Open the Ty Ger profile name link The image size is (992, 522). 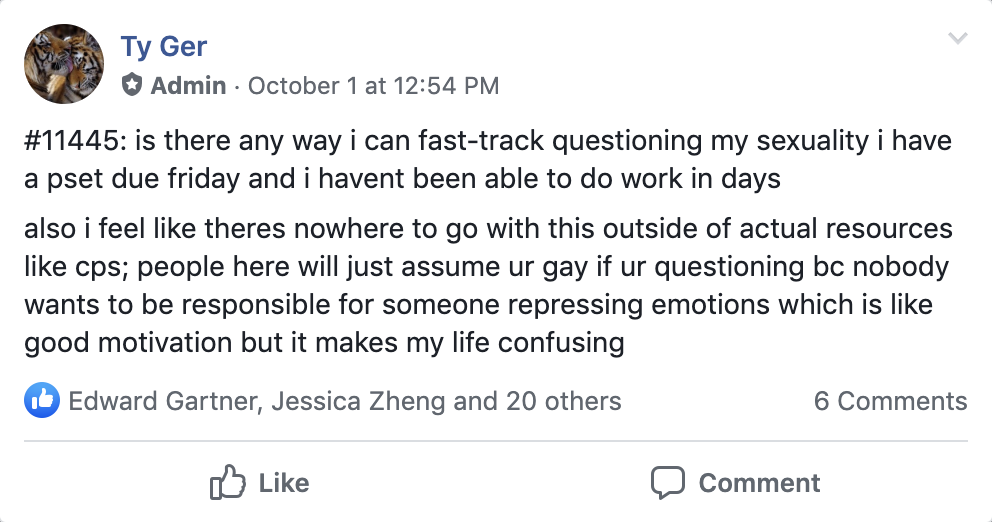pyautogui.click(x=163, y=46)
